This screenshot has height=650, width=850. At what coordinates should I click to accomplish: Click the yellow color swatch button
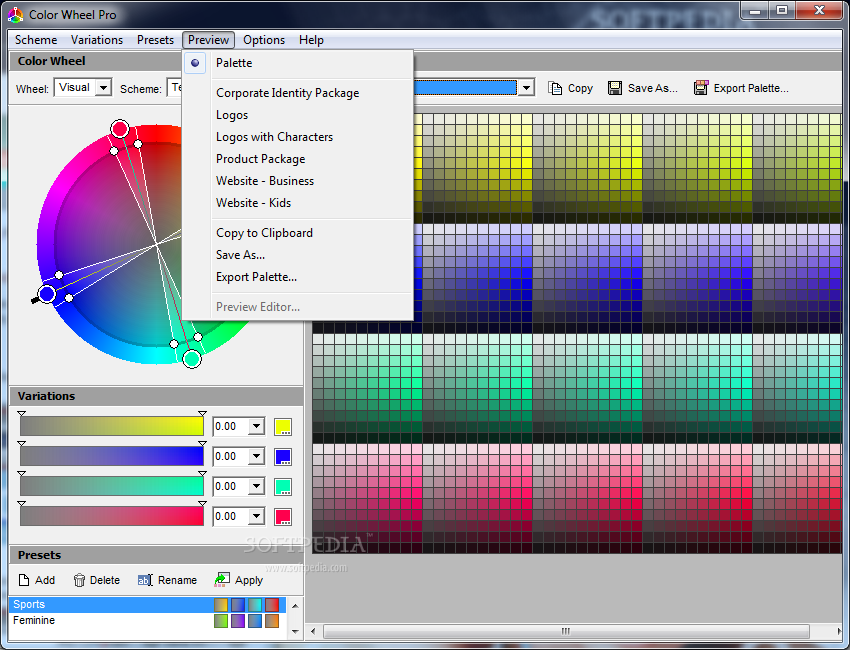283,427
